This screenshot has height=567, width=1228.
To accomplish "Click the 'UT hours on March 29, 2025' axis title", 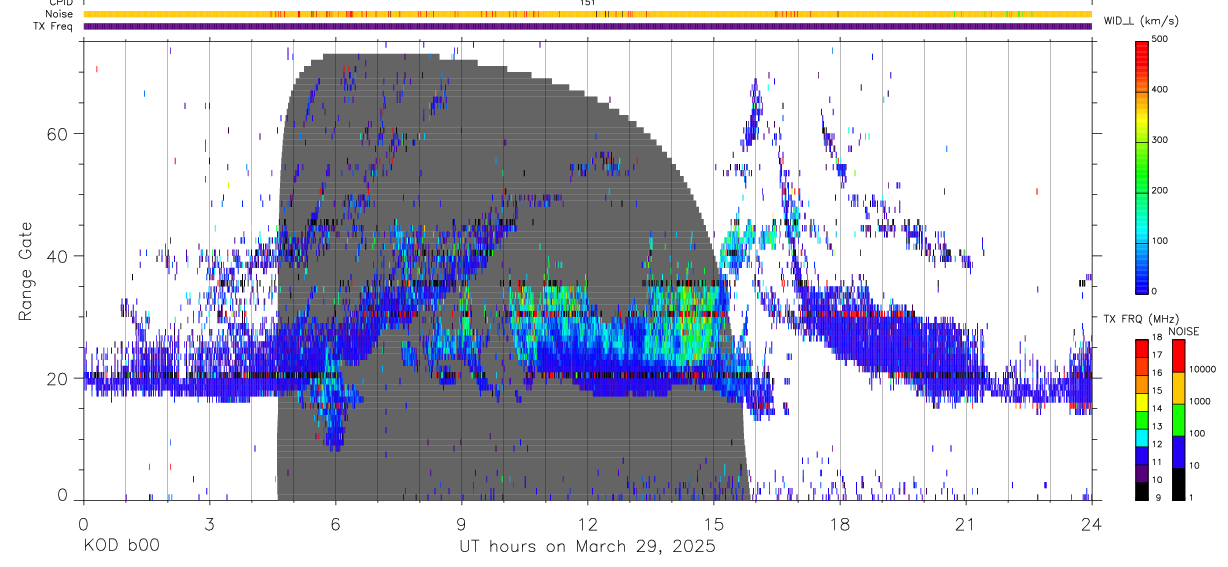I will [587, 546].
